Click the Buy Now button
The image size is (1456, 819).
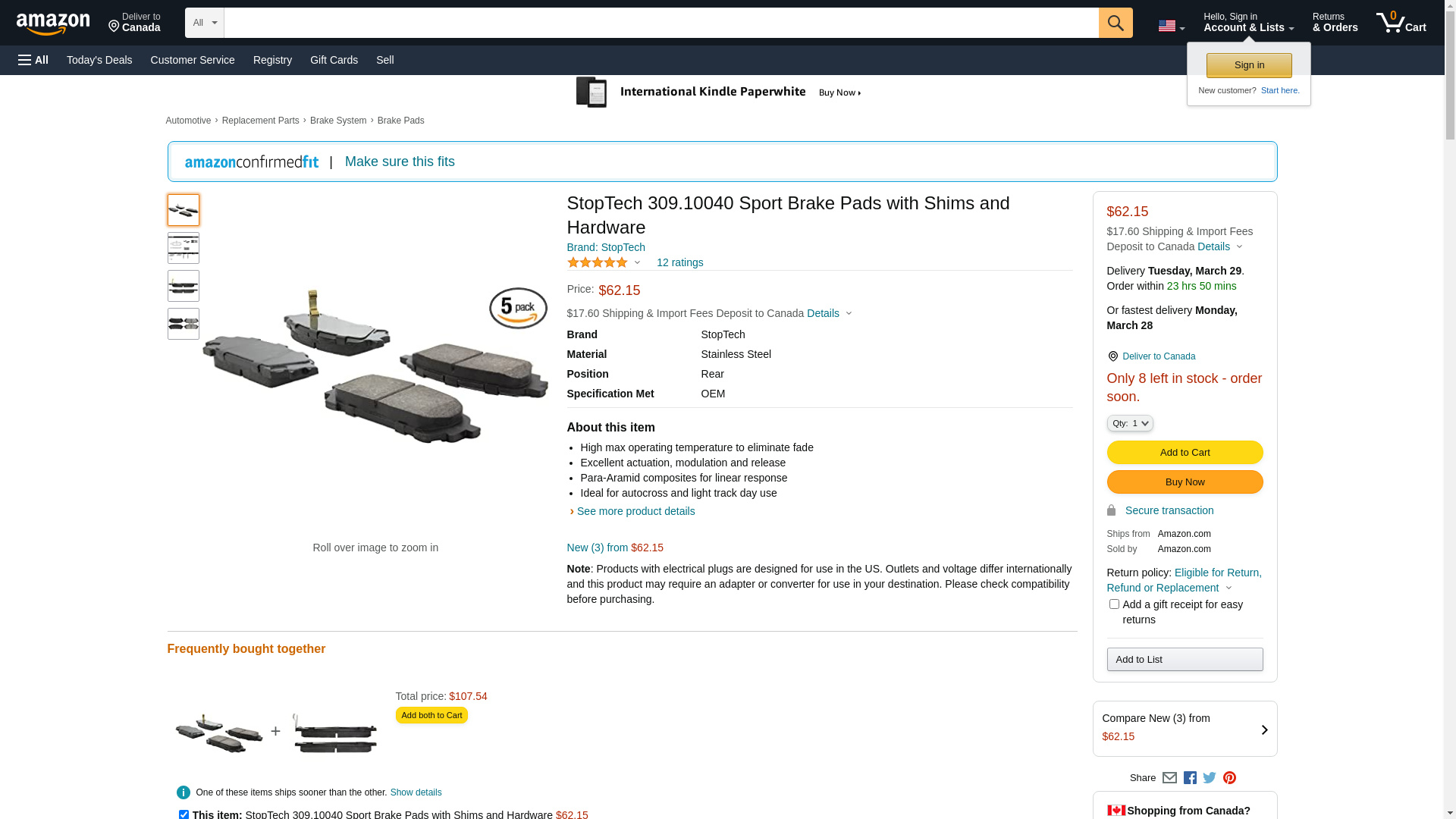(1185, 482)
